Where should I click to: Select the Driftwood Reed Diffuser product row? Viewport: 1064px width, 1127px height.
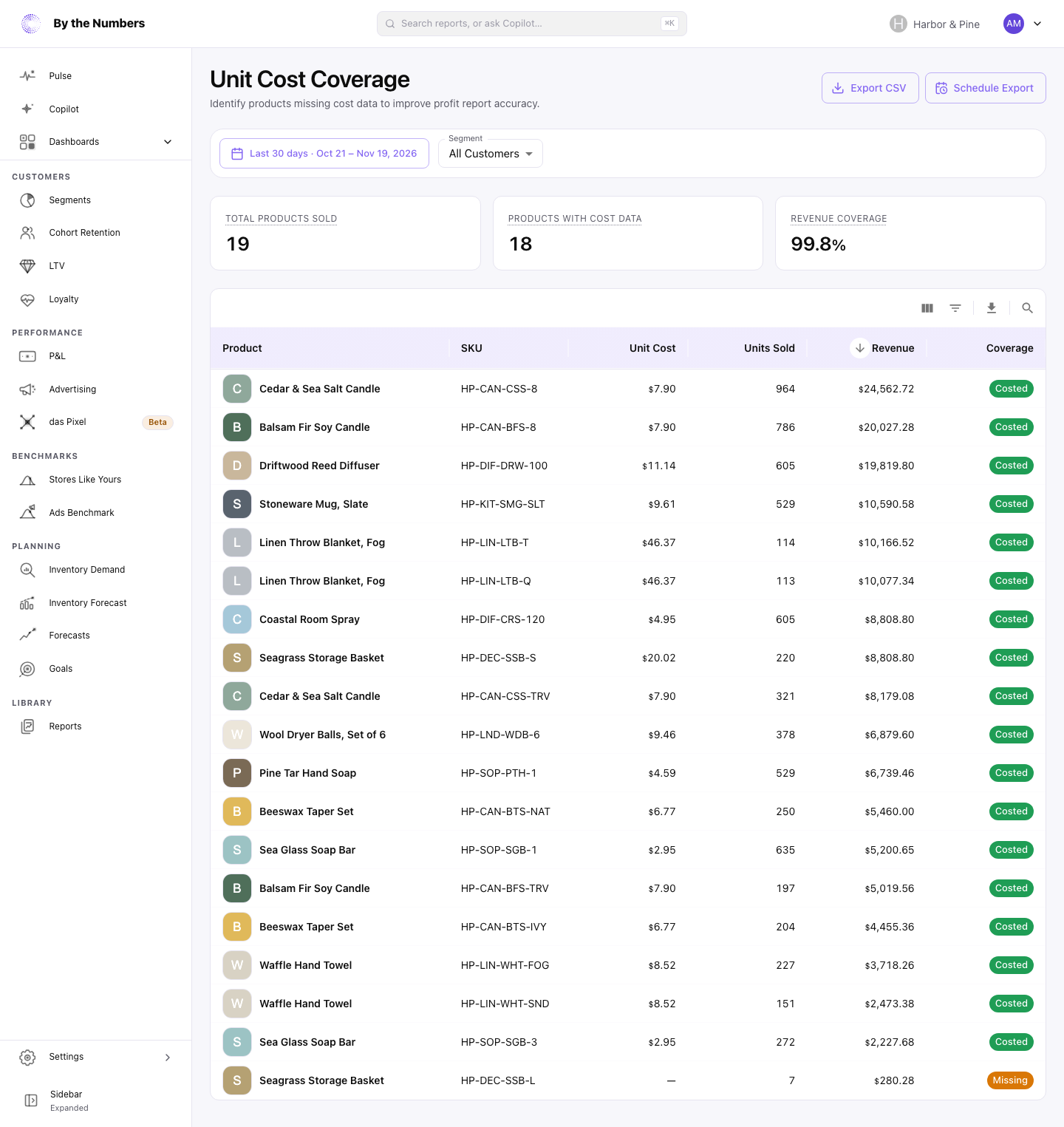[628, 466]
